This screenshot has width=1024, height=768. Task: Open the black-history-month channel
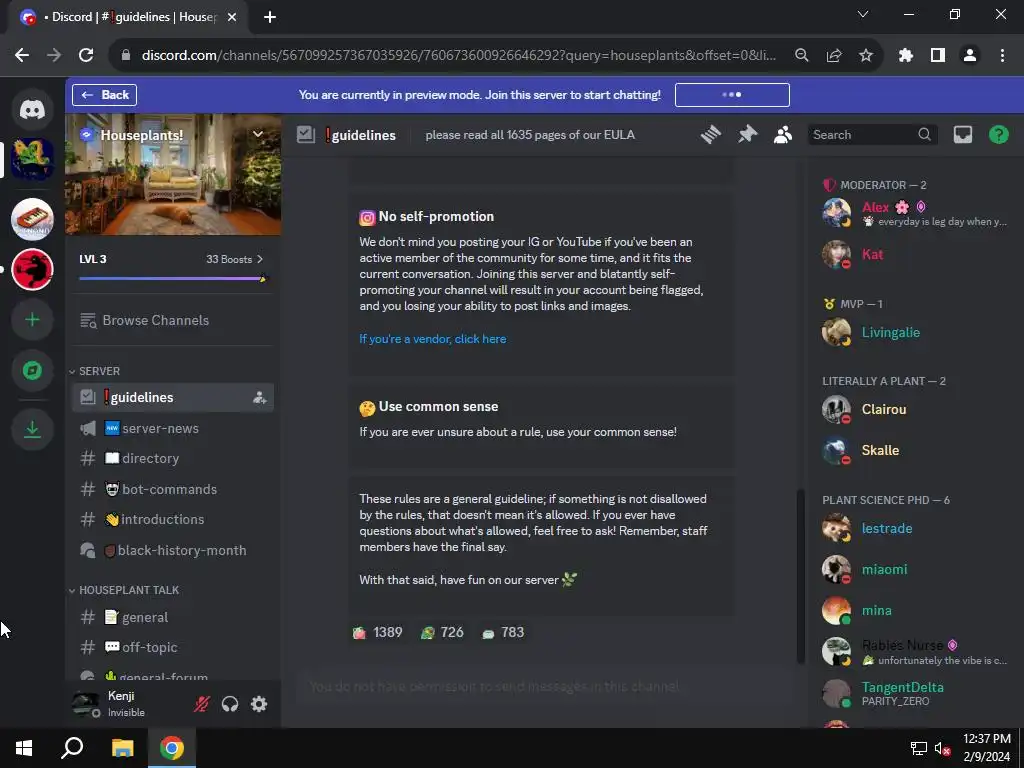click(172, 551)
